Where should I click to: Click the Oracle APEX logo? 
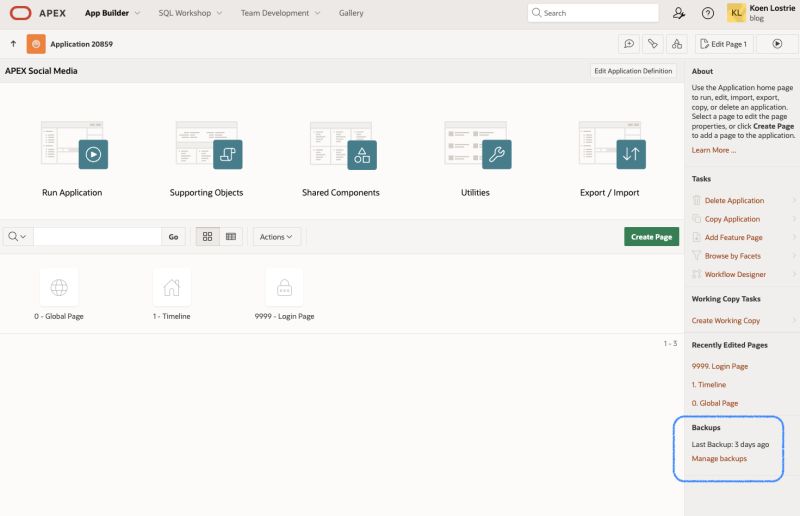click(38, 13)
